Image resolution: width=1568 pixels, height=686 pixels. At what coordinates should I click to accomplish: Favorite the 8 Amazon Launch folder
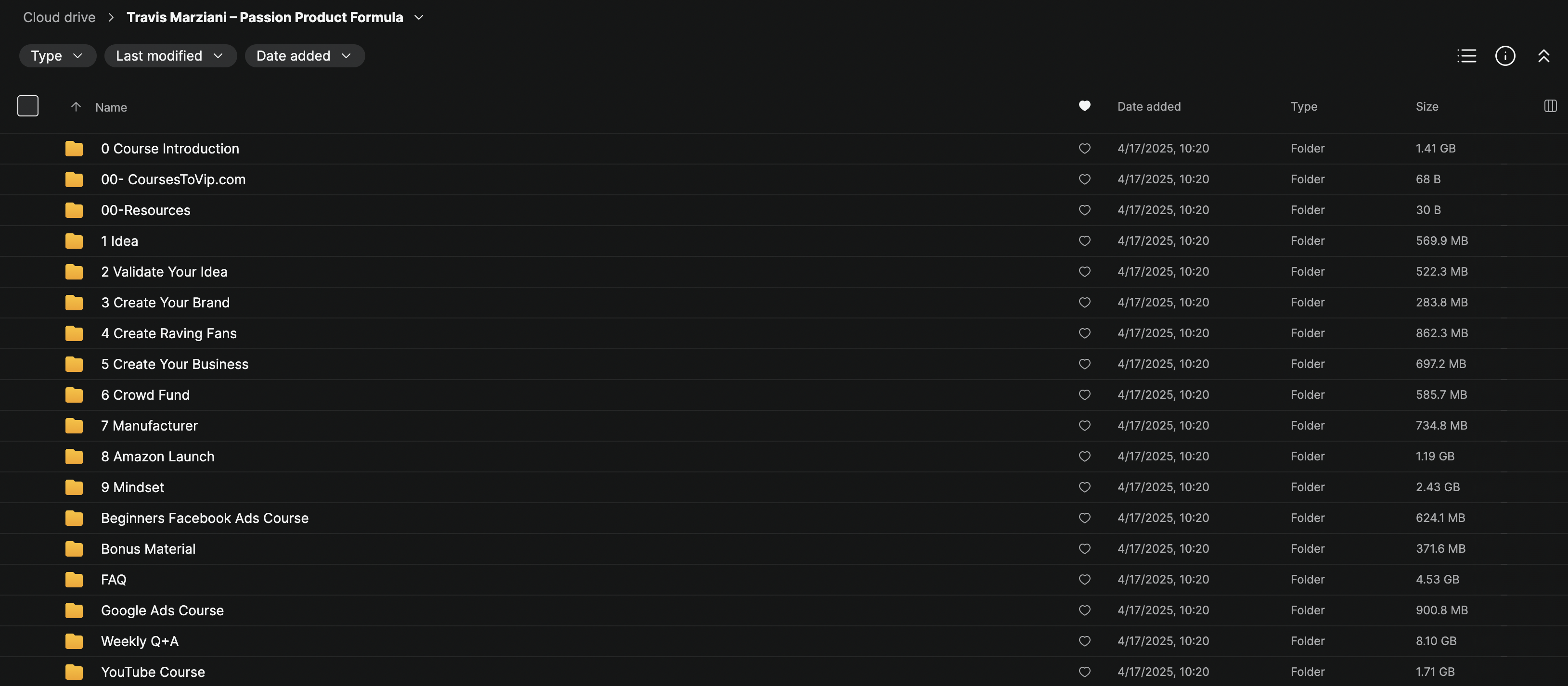point(1084,457)
